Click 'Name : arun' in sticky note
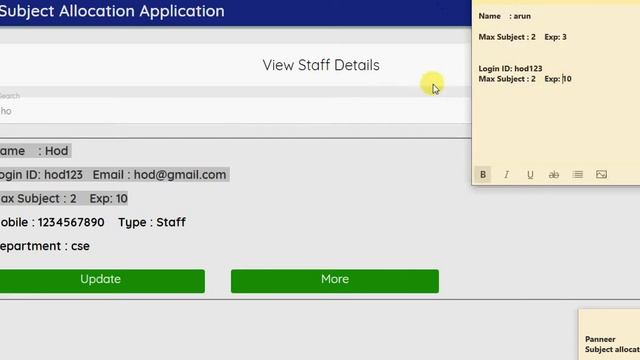 [504, 16]
